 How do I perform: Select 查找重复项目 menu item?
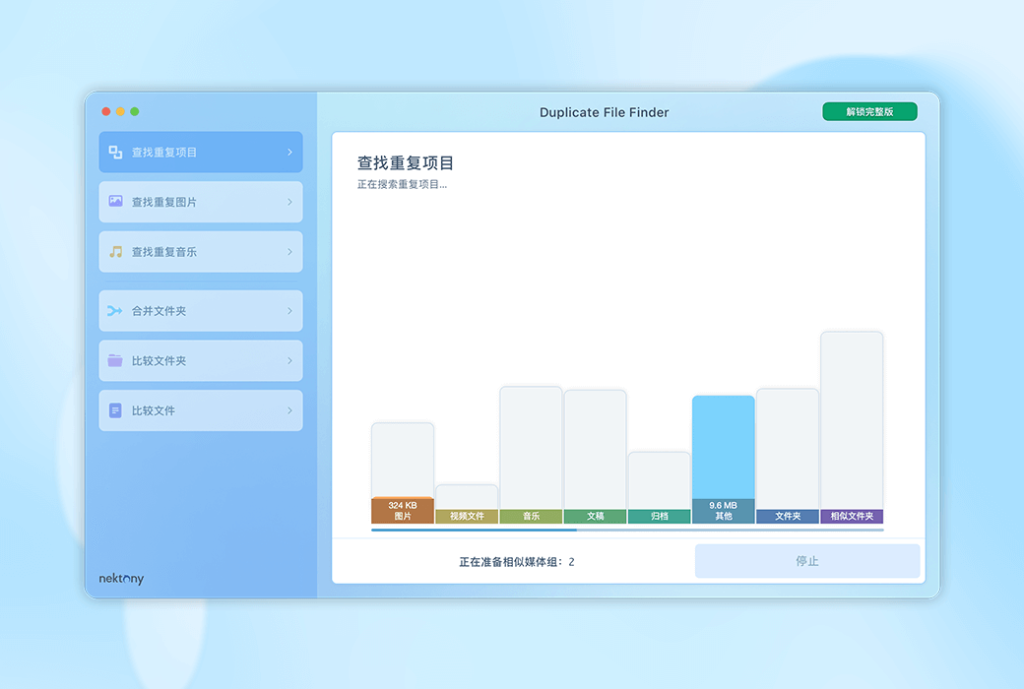pos(200,152)
